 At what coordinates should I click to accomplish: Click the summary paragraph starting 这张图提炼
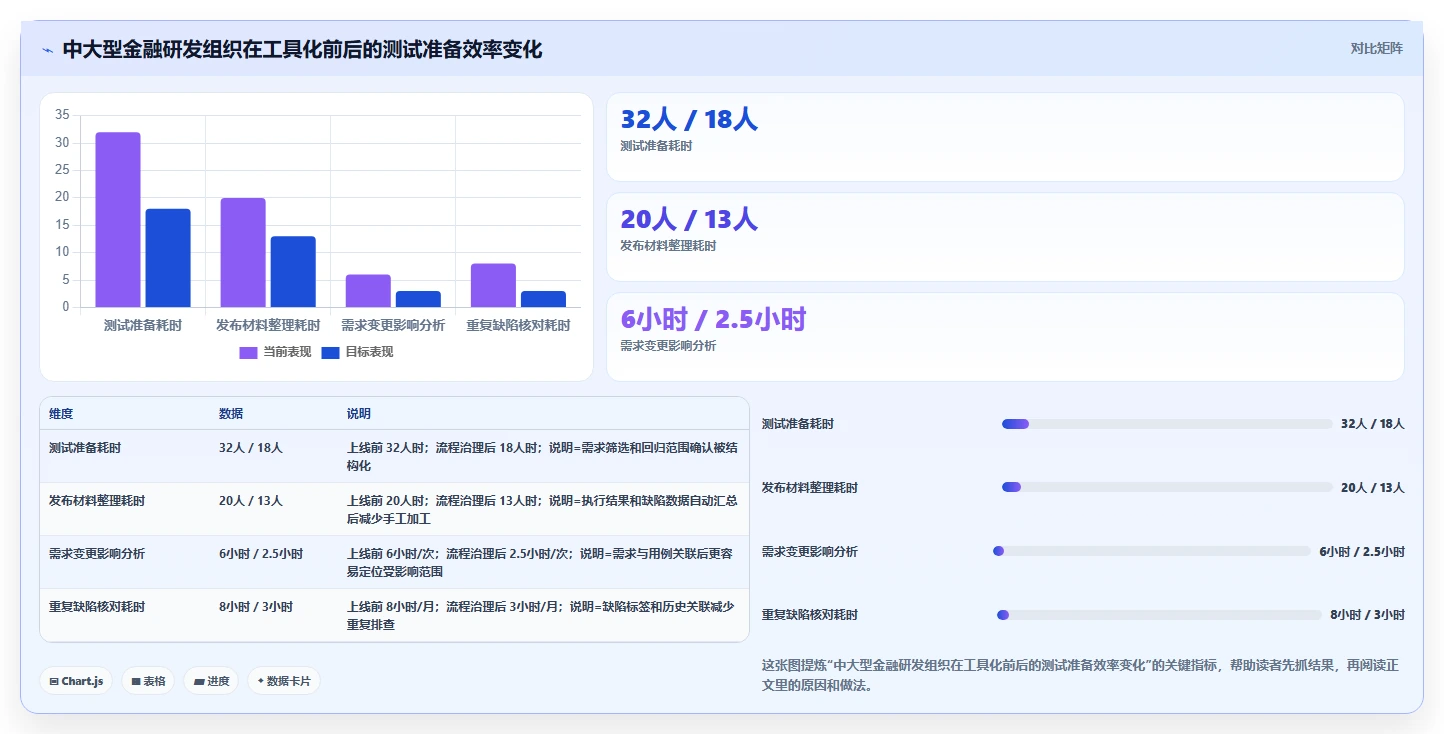coord(1083,675)
